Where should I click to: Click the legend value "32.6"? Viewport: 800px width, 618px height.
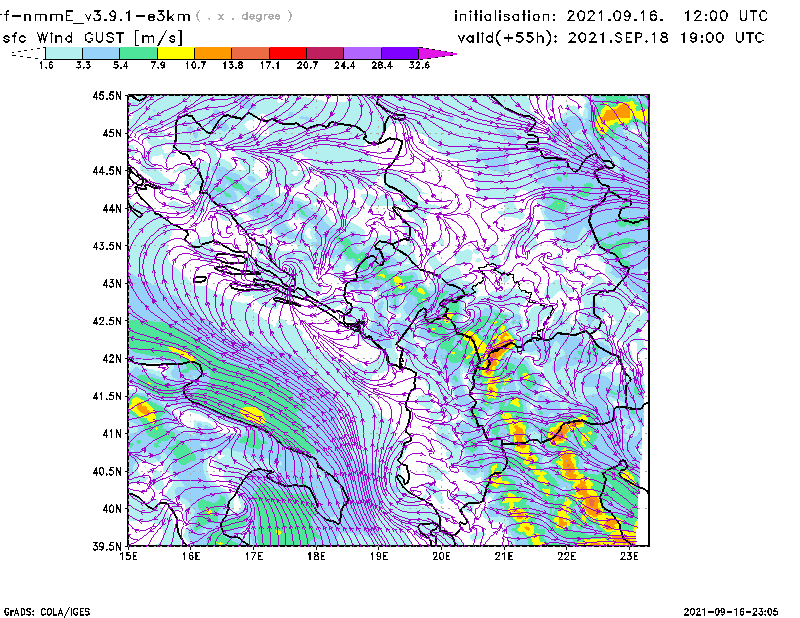pyautogui.click(x=419, y=65)
